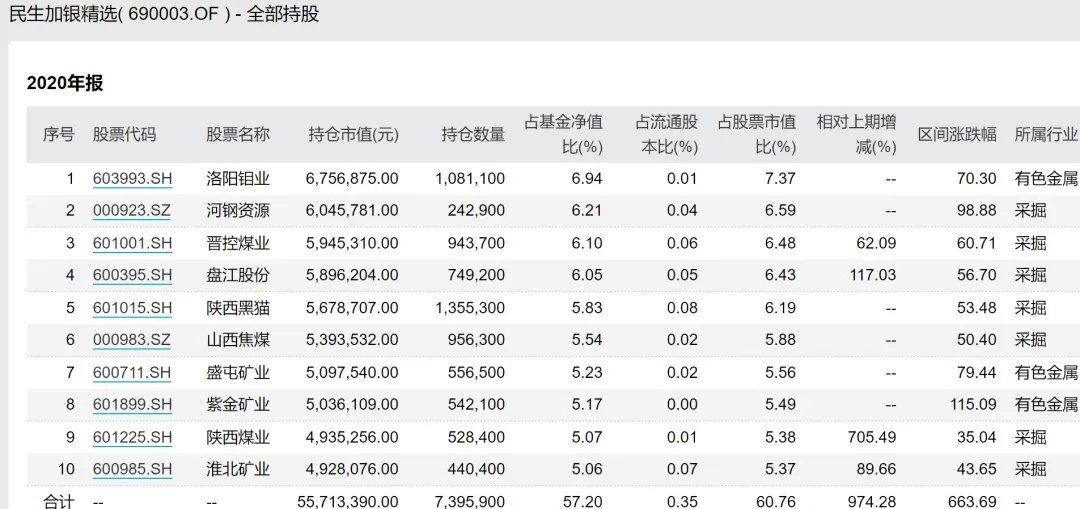Open stock code link 600985.SH
Screen dimensions: 1080x509
(132, 470)
